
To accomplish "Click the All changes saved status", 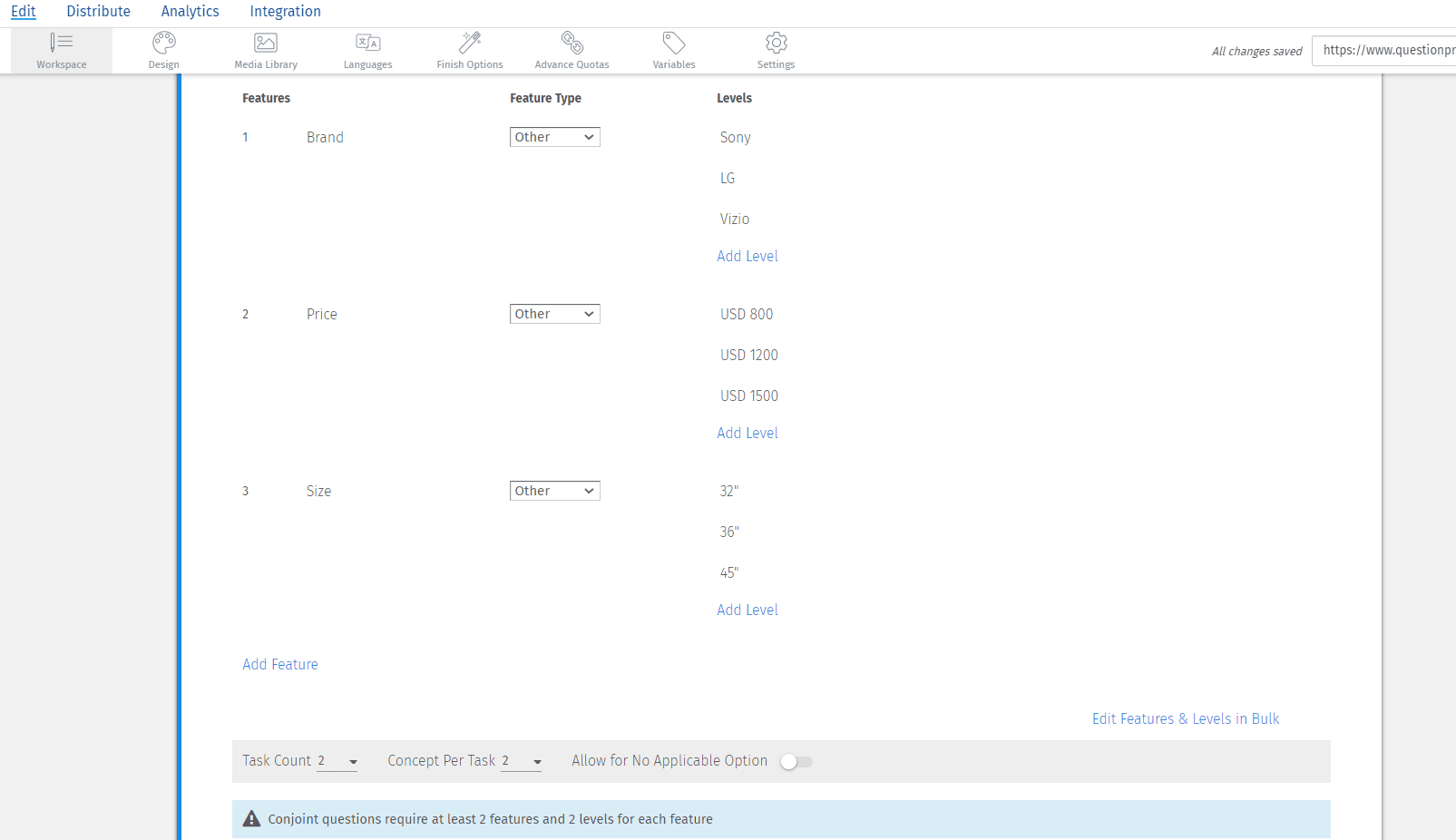I will coord(1256,52).
